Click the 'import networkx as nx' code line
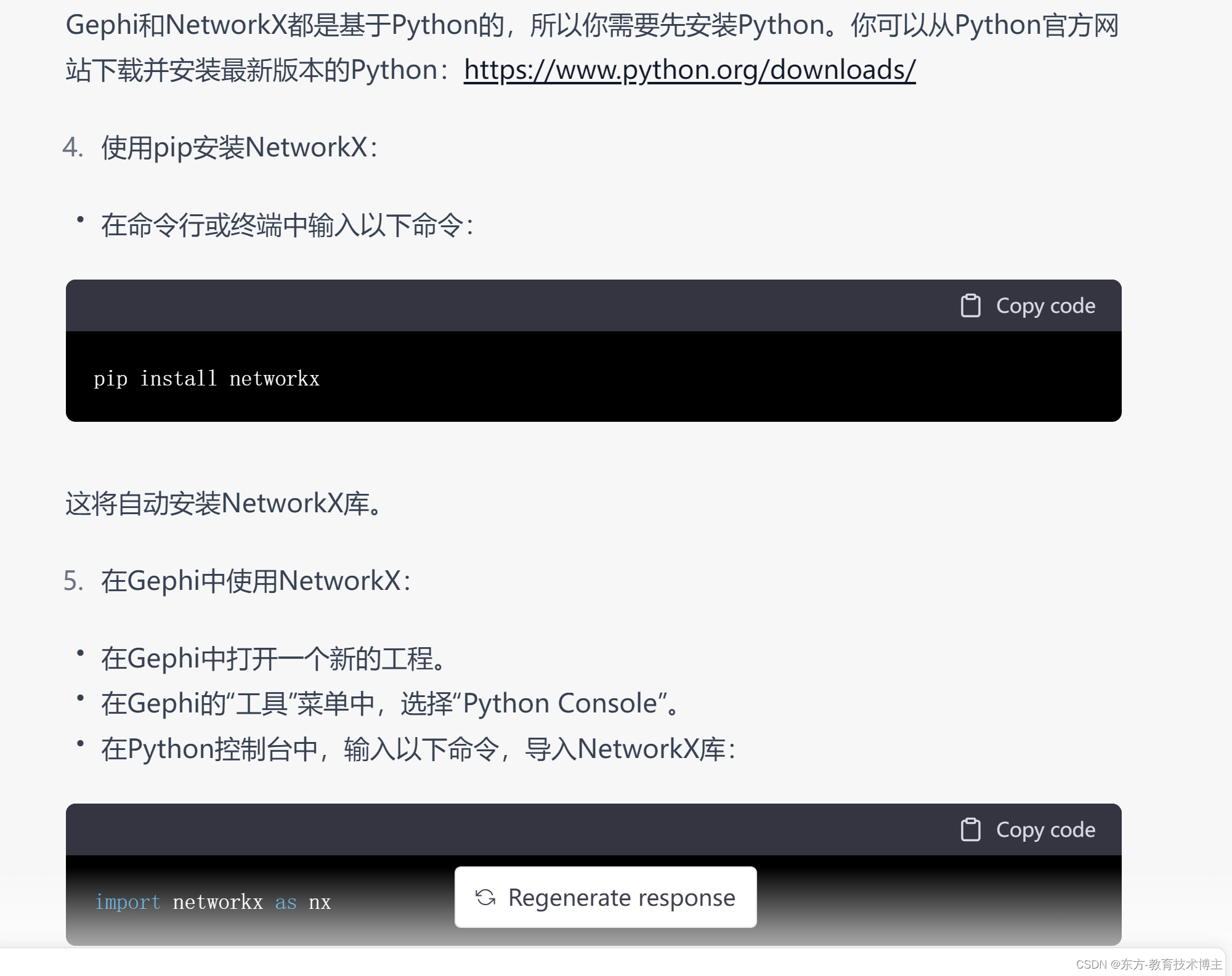The width and height of the screenshot is (1232, 976). (213, 902)
